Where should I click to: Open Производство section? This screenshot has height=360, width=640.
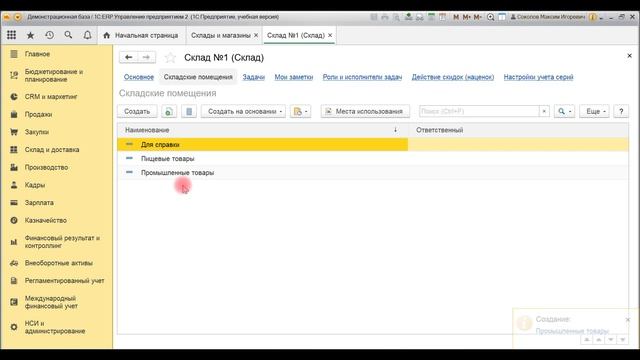coord(46,167)
